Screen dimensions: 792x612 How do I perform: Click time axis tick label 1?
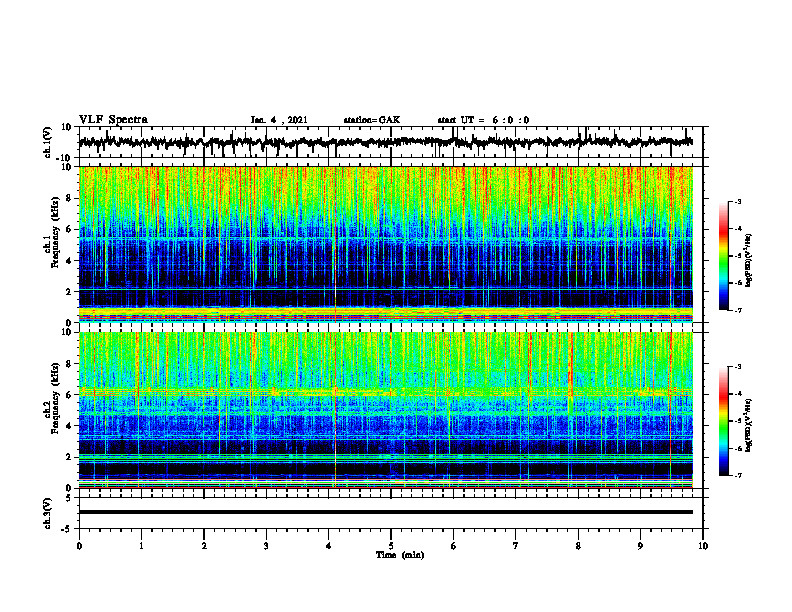pyautogui.click(x=141, y=546)
